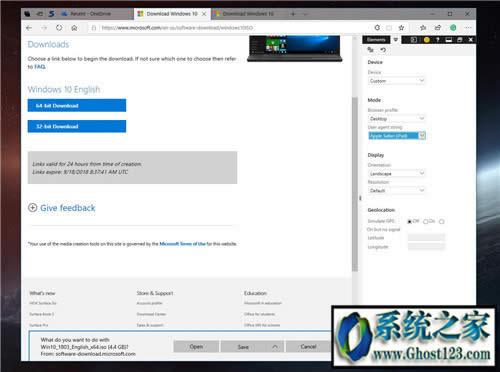Click the laptop image thumbnail
500x372 pixels.
pos(295,49)
